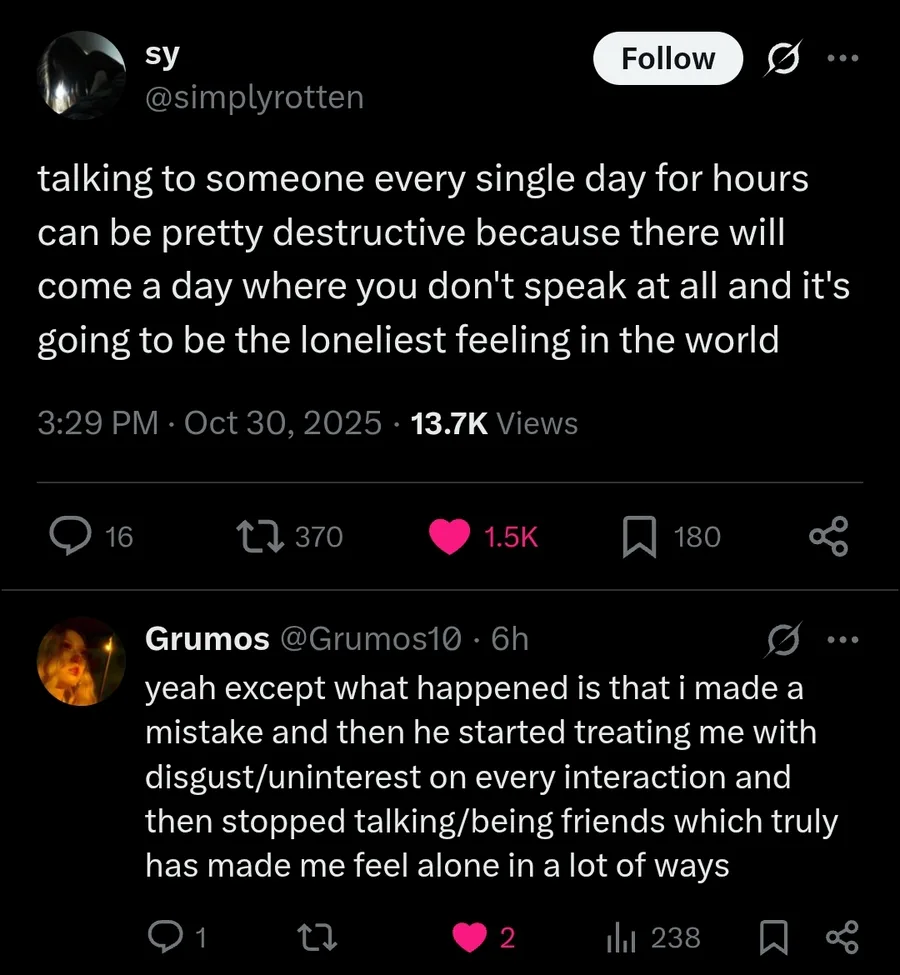
Task: Open sy's profile picture
Action: coord(82,76)
